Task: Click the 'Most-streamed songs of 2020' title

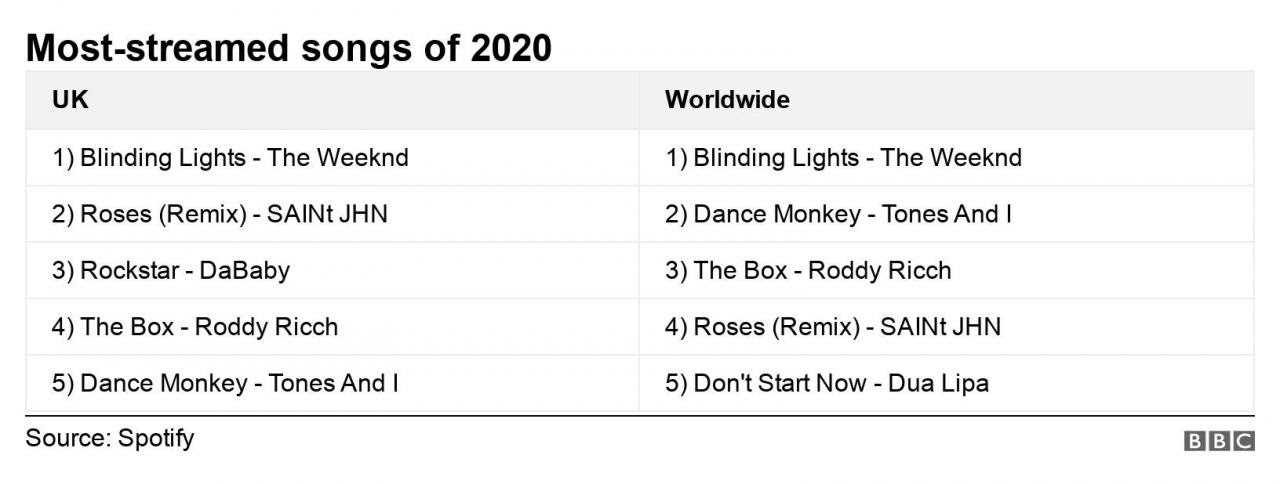Action: click(288, 48)
